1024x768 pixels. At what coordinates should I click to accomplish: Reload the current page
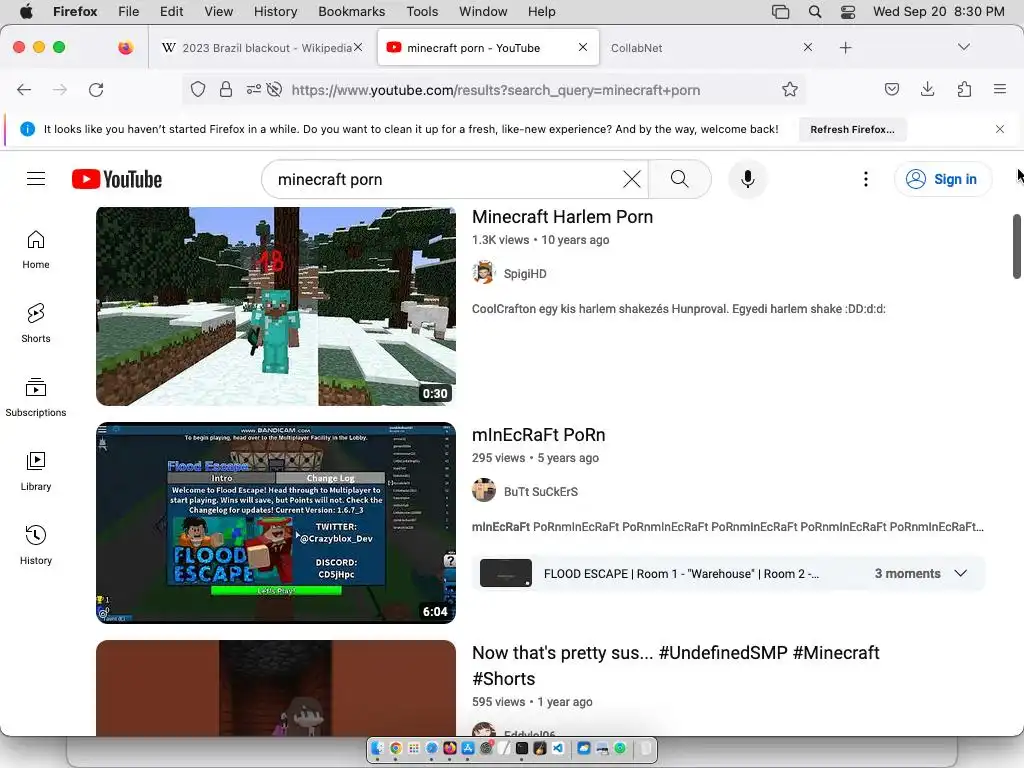pyautogui.click(x=96, y=89)
